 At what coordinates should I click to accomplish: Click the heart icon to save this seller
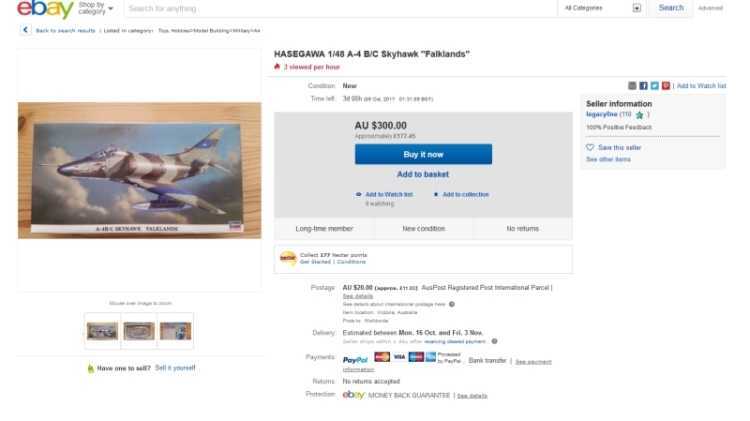tap(590, 147)
